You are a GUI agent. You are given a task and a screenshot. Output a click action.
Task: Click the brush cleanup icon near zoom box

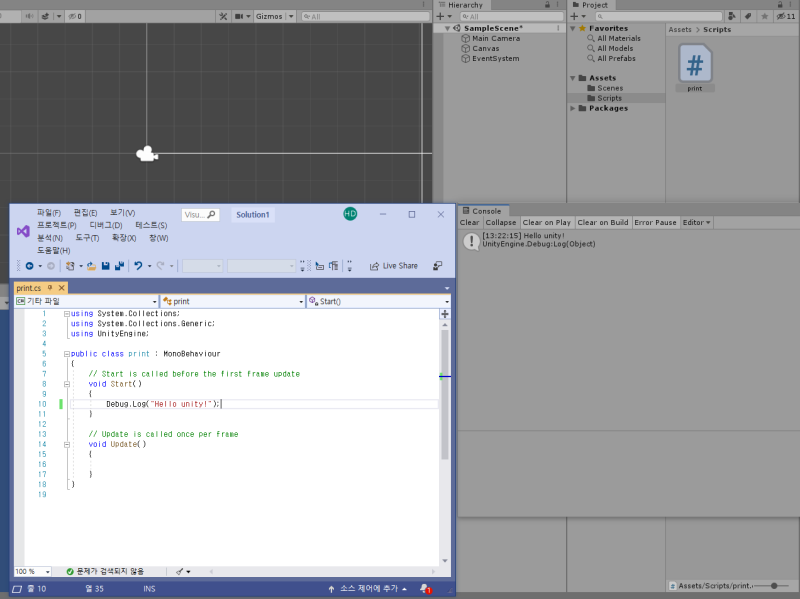pos(180,571)
